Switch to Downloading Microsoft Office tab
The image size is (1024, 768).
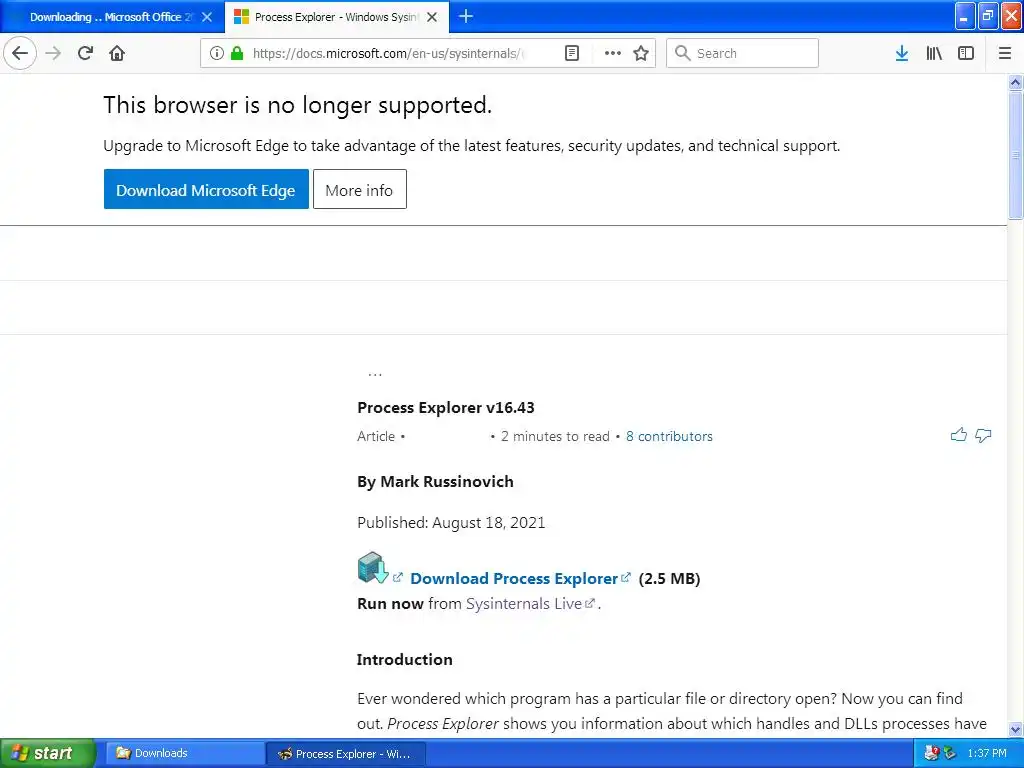tap(112, 17)
